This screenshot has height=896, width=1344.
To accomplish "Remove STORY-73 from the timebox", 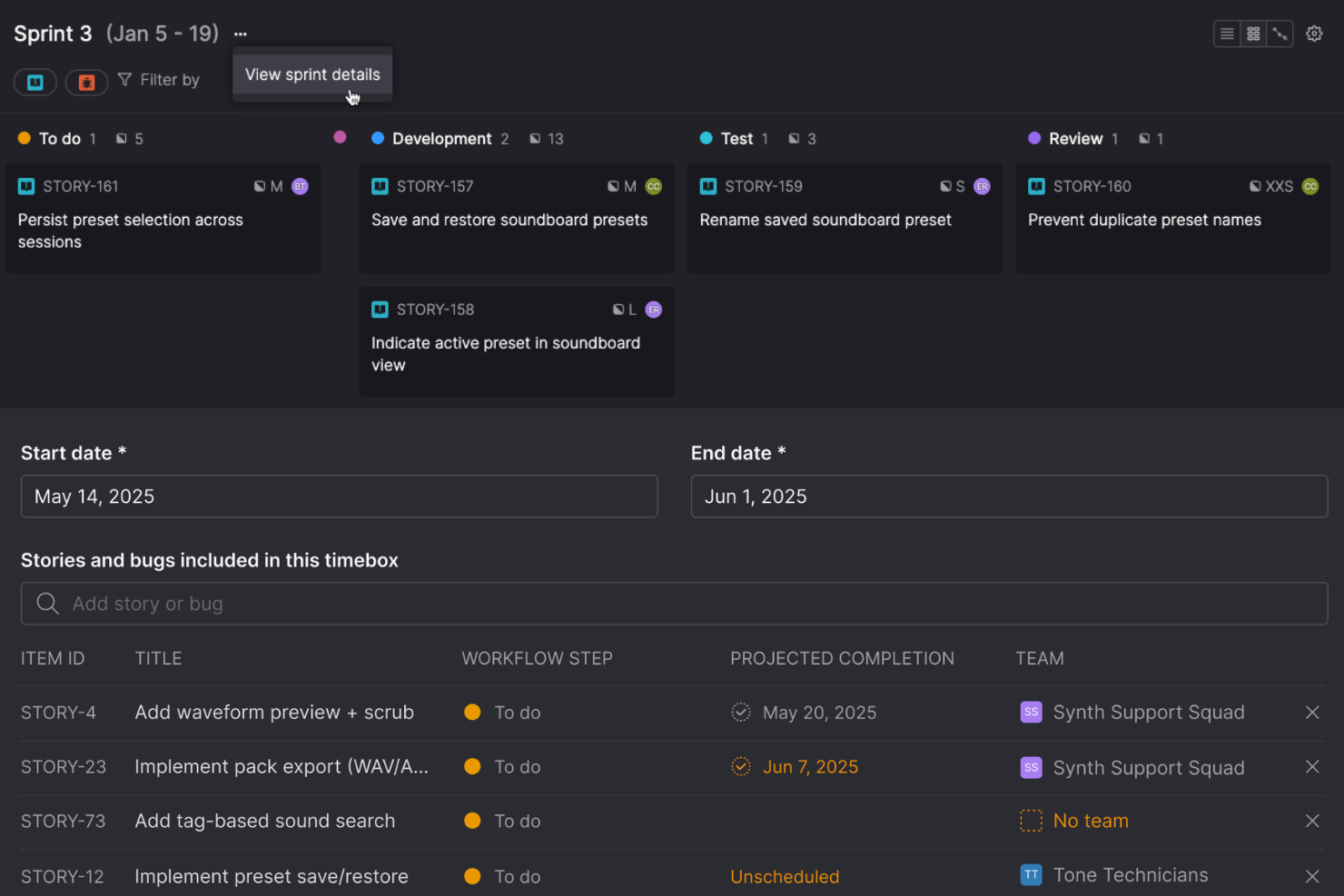I will (1312, 821).
